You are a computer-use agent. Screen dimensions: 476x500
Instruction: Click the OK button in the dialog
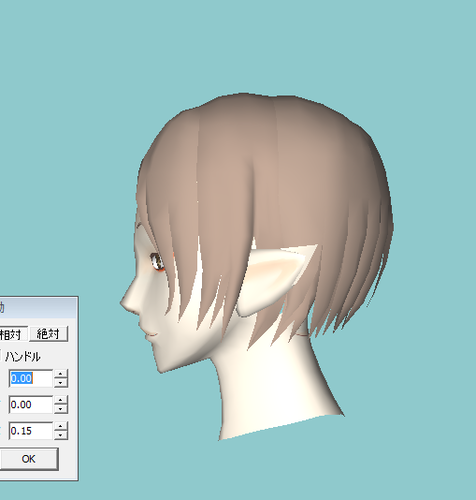29,459
